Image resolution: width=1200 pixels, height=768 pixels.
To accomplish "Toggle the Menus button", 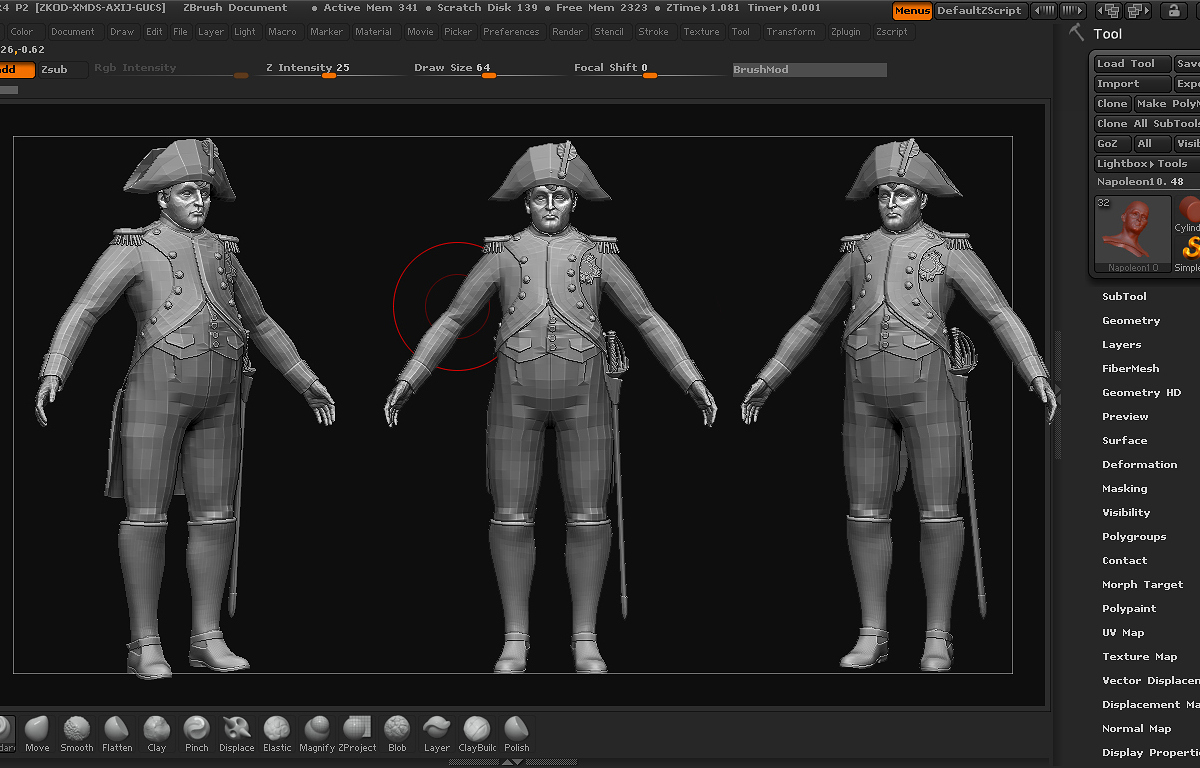I will [x=912, y=11].
